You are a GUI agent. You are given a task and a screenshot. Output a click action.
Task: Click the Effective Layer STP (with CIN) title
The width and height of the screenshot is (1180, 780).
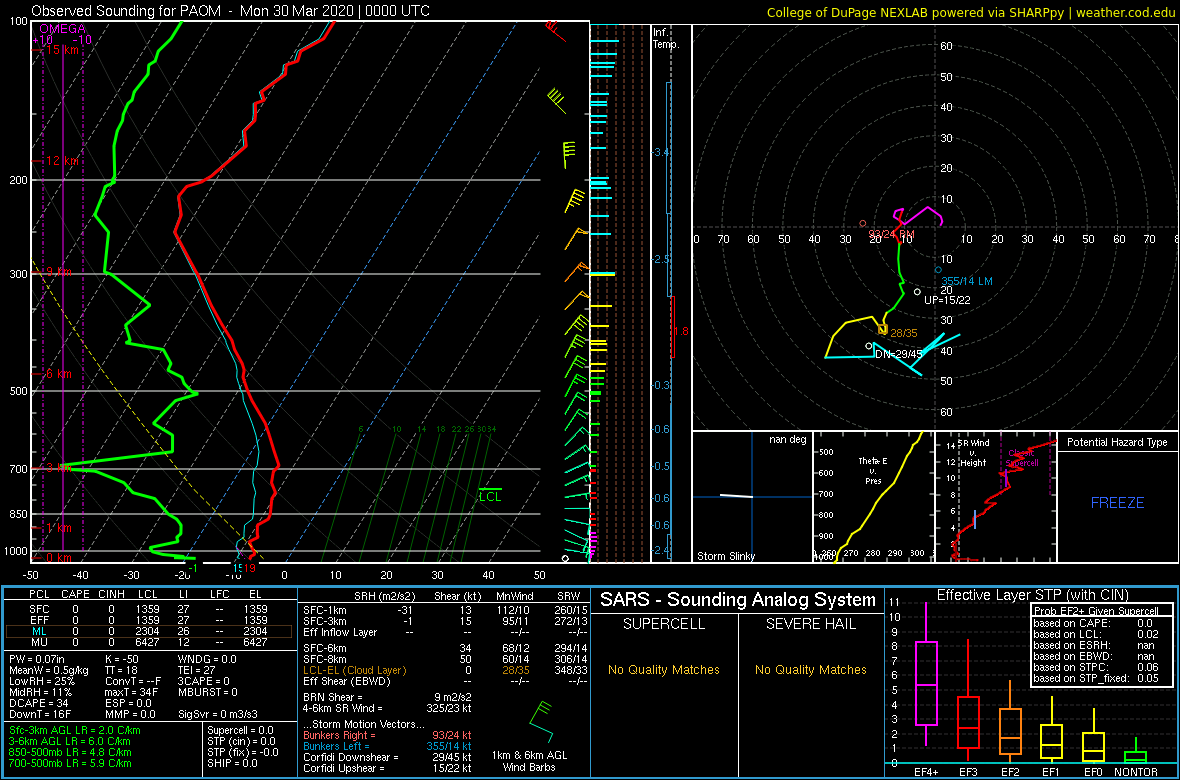(x=1031, y=596)
